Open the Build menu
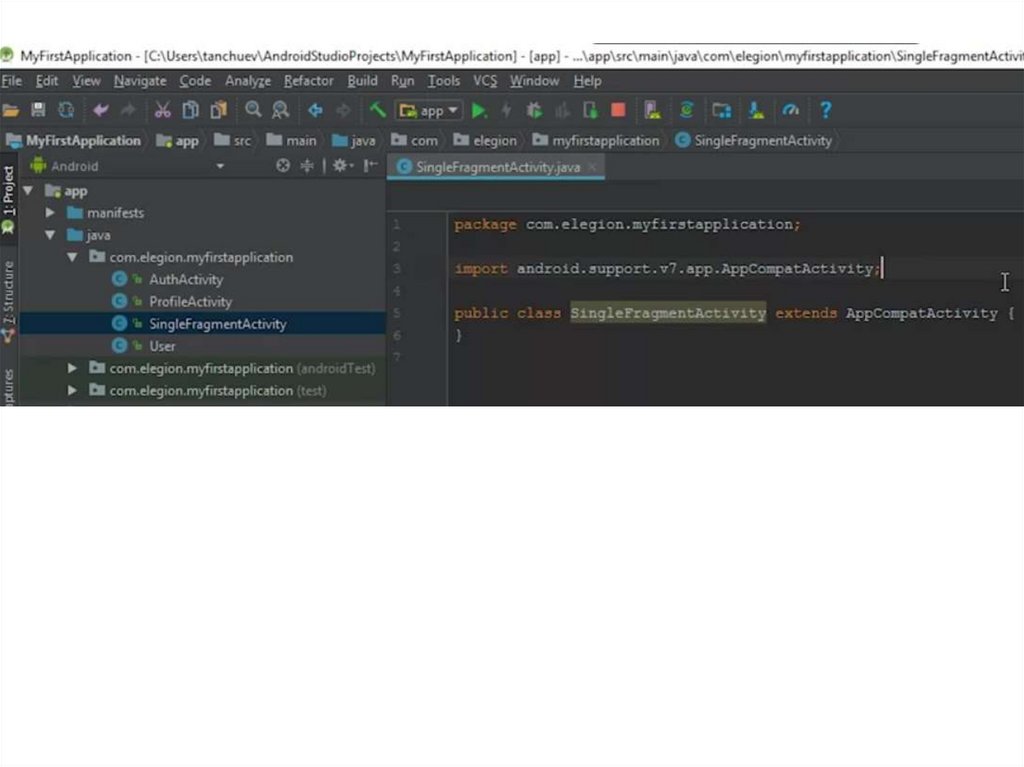Viewport: 1024px width, 767px height. coord(362,81)
